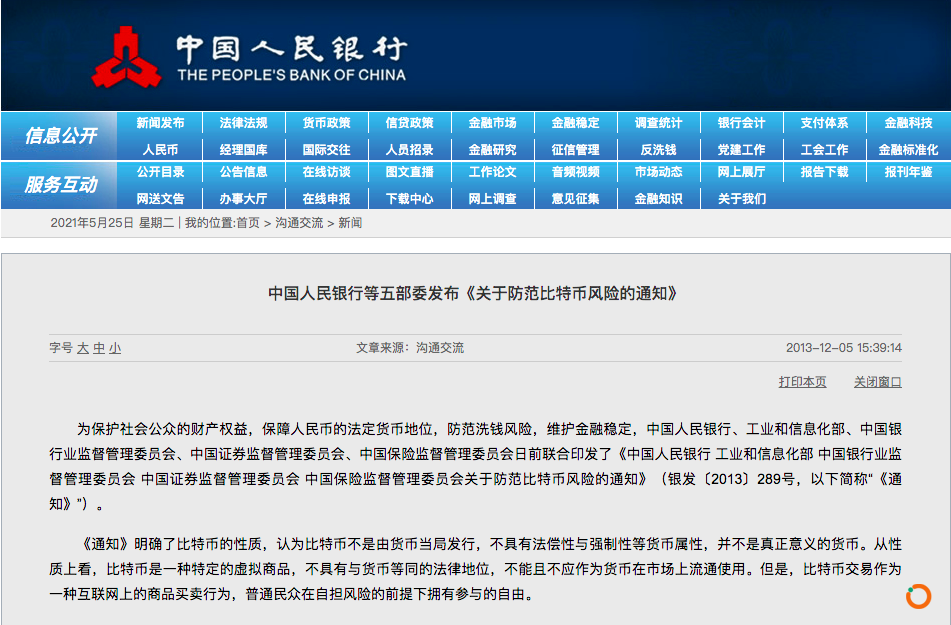
Task: Navigate to 金融市场
Action: click(492, 123)
